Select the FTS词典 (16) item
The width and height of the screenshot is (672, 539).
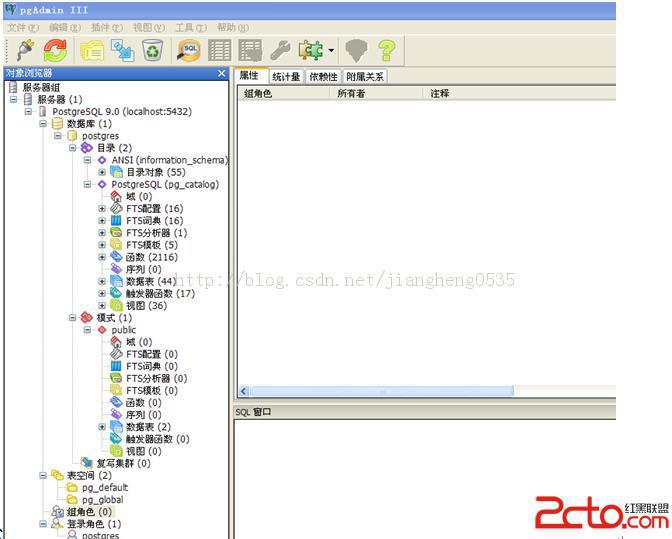(x=154, y=221)
